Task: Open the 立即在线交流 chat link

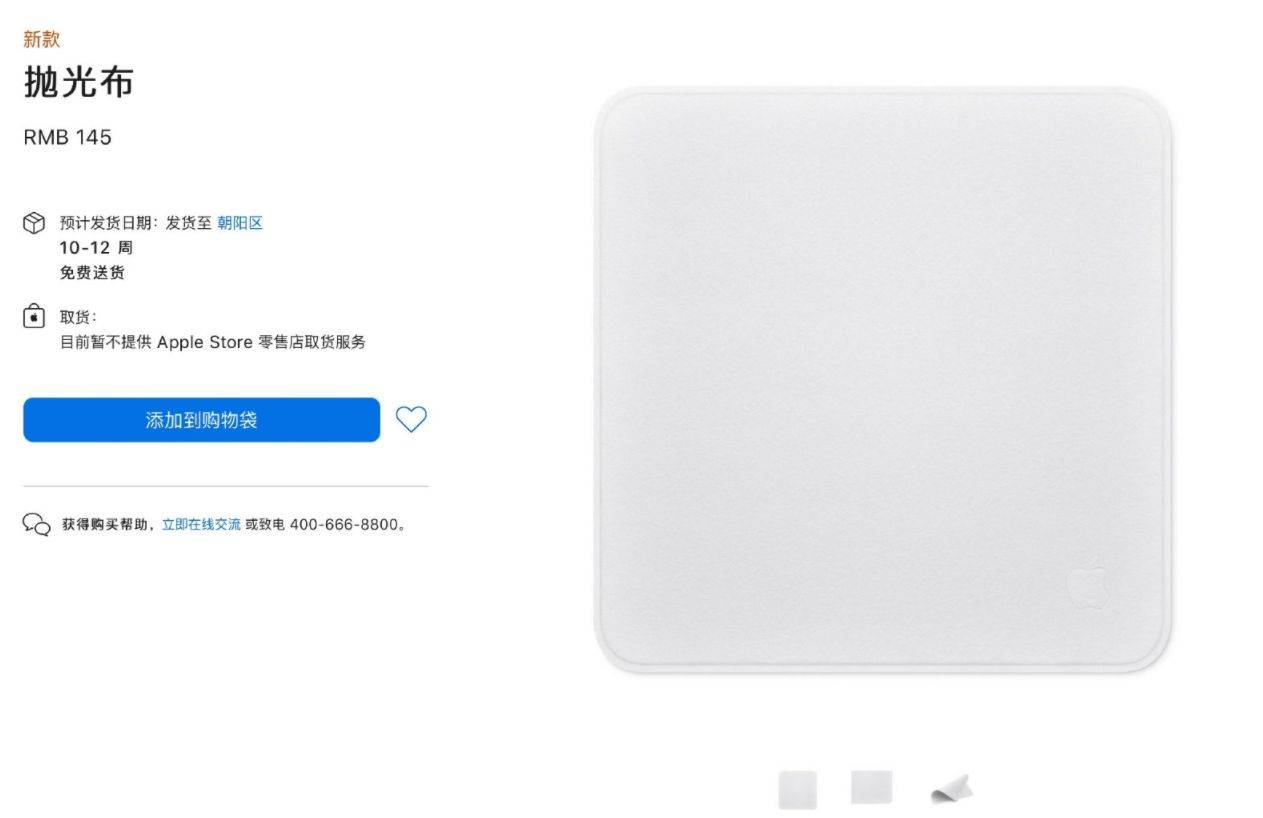Action: point(201,524)
